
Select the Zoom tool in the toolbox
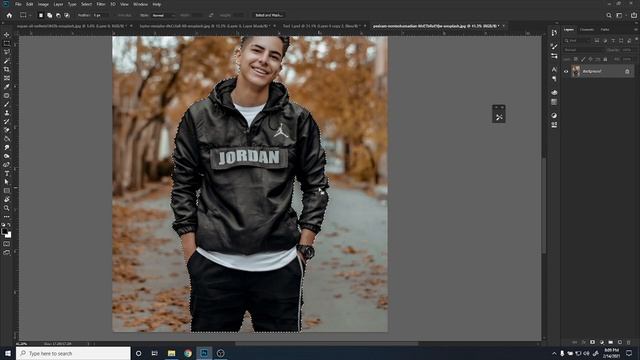[x=7, y=208]
